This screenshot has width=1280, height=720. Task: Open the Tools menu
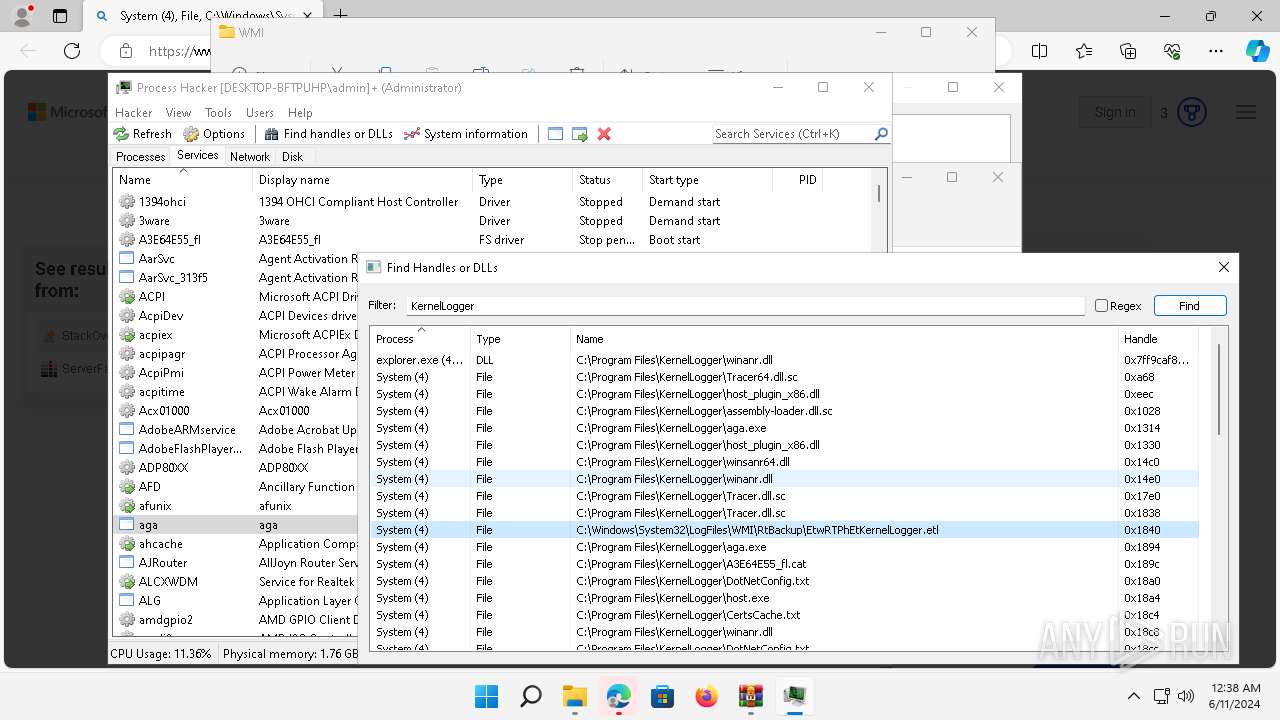218,113
